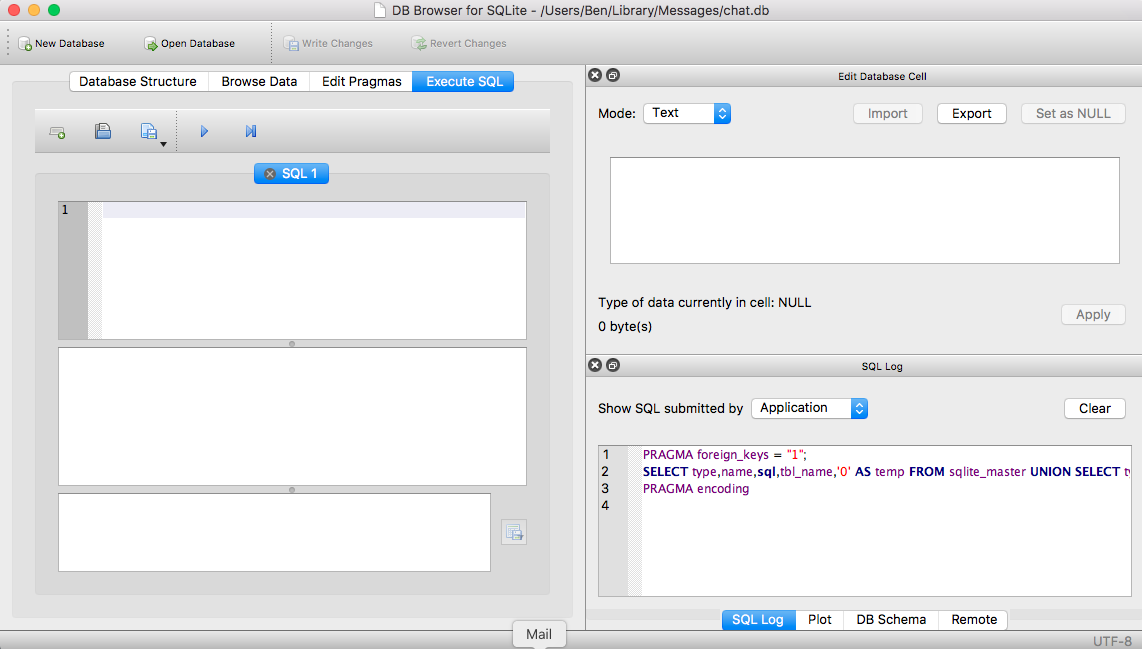Switch to the Browse Data tab
Screen dimensions: 1142x649
point(259,82)
